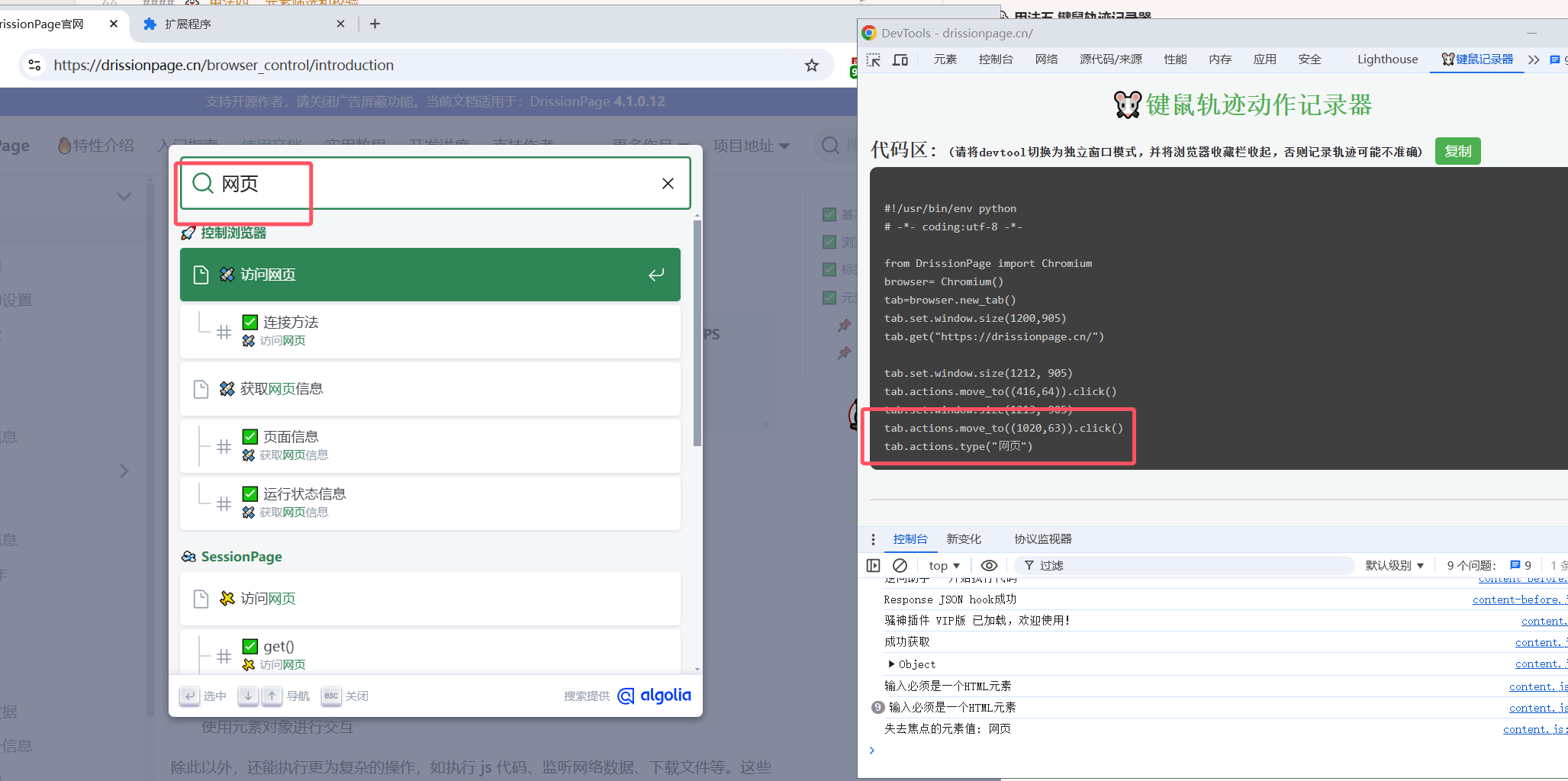Show more DevTools tabs chevron
Screen dimensions: 1568x781
point(1534,59)
